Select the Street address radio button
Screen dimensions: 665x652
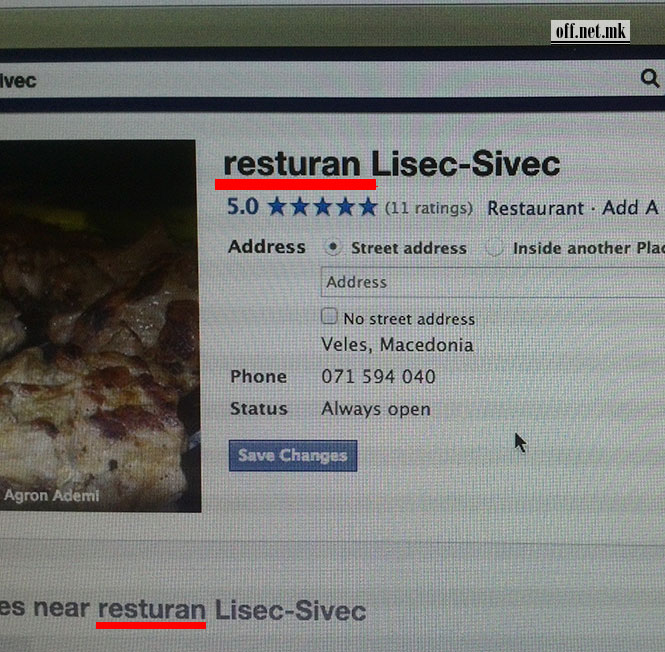(333, 247)
